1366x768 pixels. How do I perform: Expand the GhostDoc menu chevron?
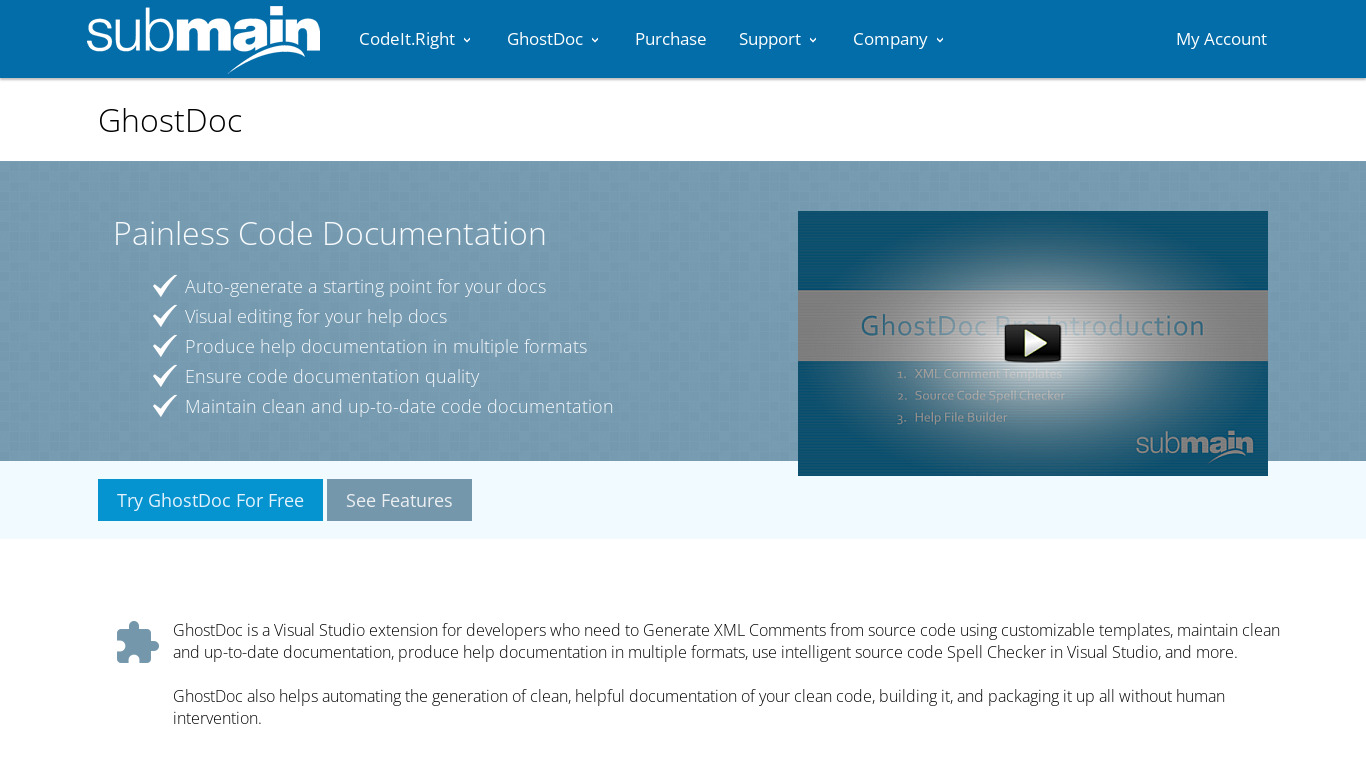pos(595,40)
